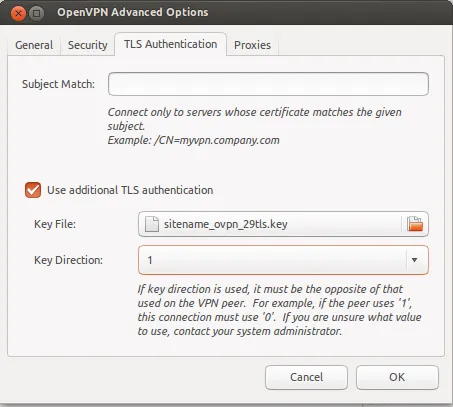Screen dimensions: 453x407
Task: Select the TLS Authentication tab
Action: 171,44
